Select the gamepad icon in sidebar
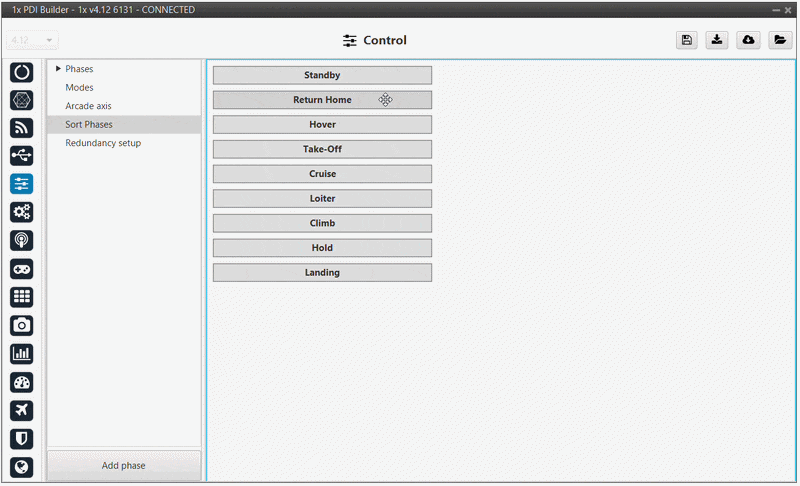Viewport: 800px width, 486px height. click(x=22, y=269)
